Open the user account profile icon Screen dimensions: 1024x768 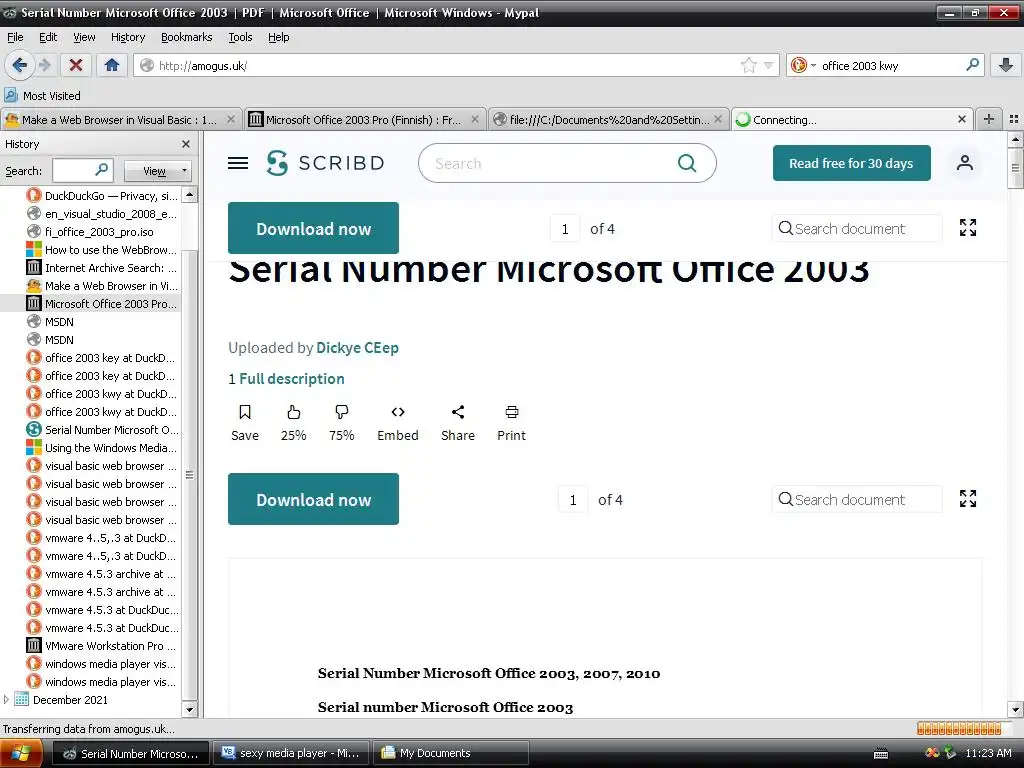965,163
